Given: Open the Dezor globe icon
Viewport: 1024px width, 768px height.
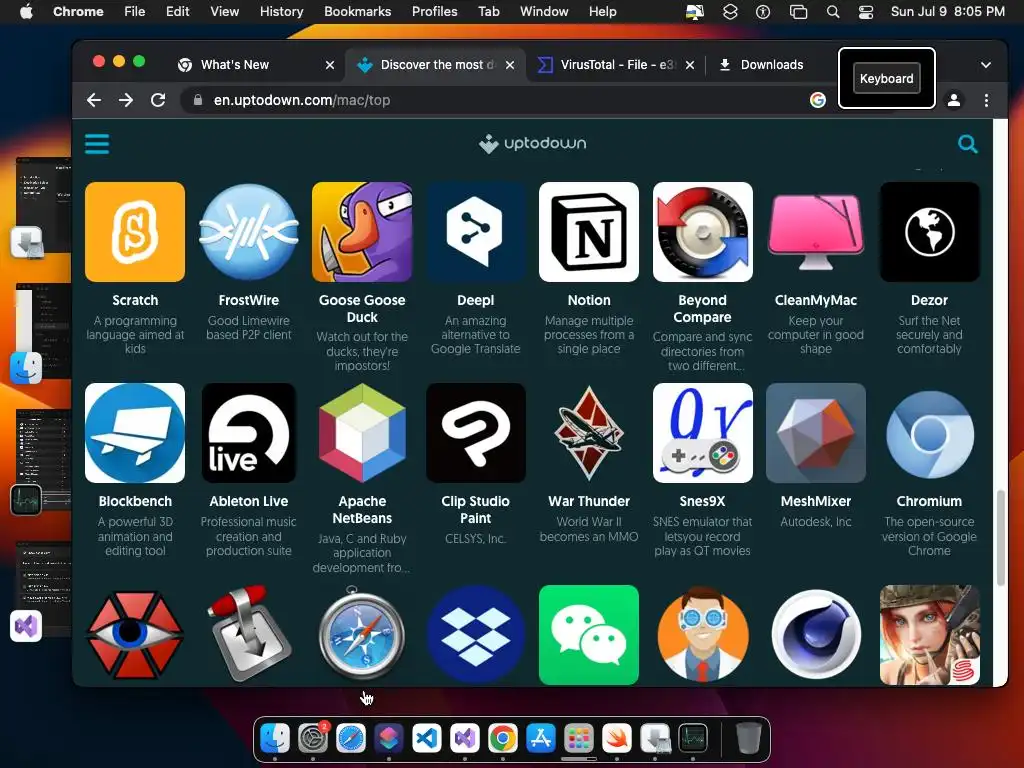Looking at the screenshot, I should tap(929, 232).
